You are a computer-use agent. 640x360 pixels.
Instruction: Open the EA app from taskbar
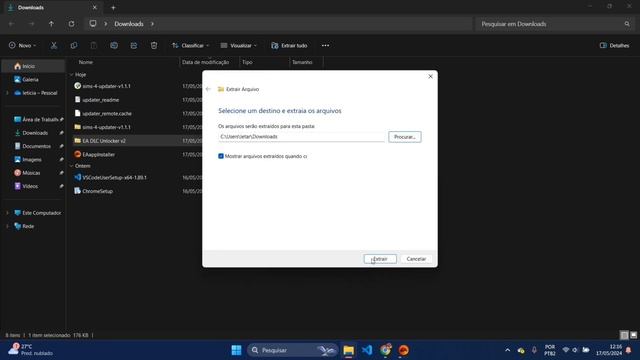coord(404,350)
